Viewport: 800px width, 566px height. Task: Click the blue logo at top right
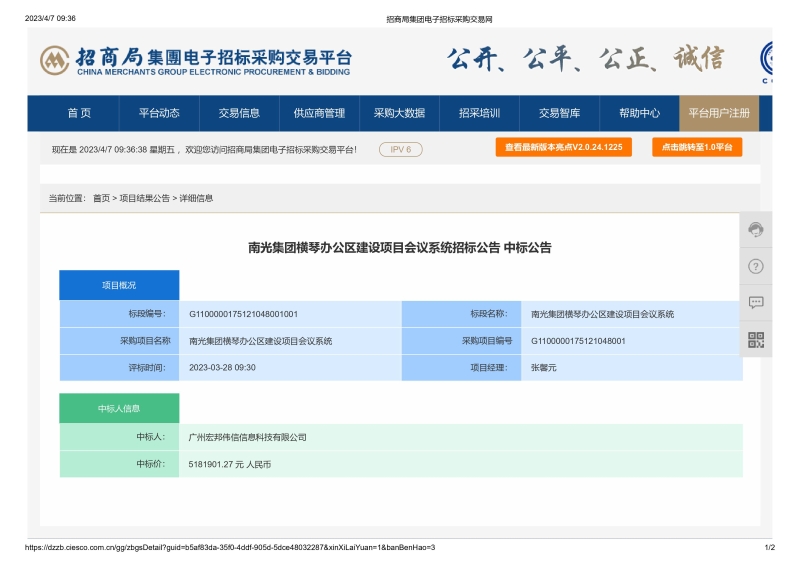[x=768, y=59]
